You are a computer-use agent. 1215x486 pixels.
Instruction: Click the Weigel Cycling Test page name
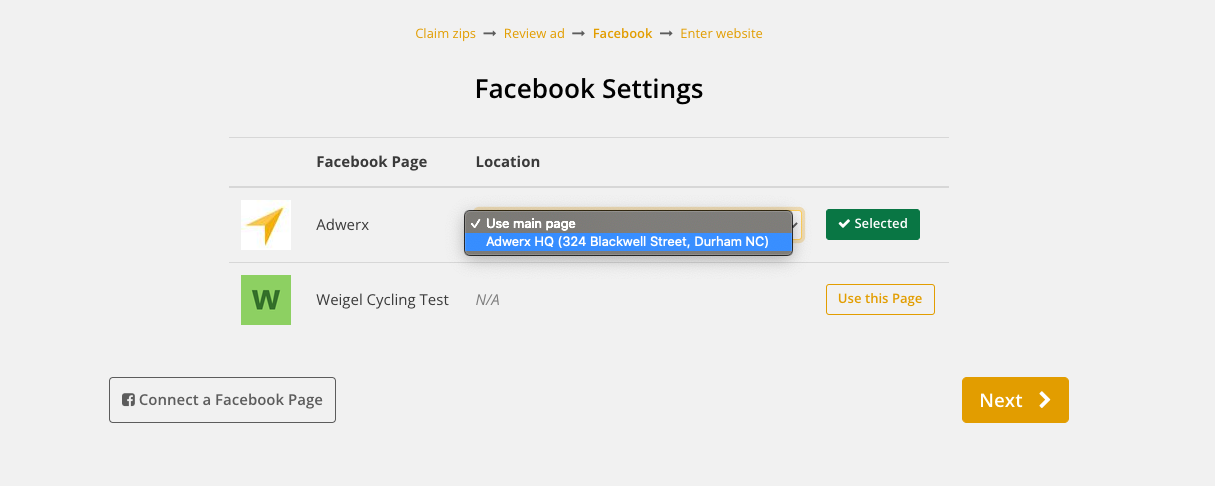coord(382,300)
